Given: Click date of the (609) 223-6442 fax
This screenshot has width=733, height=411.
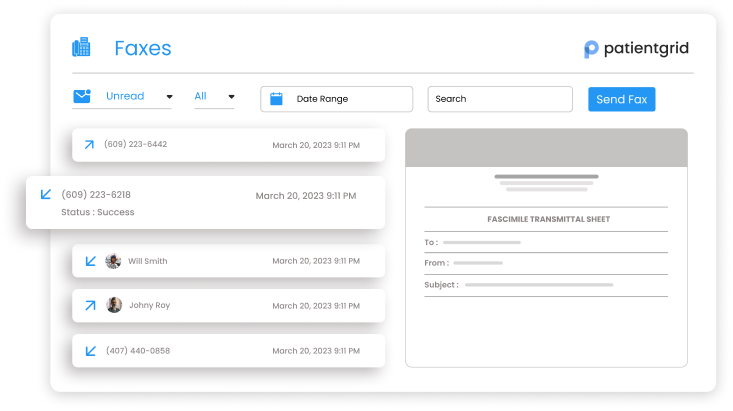Looking at the screenshot, I should click(x=316, y=145).
